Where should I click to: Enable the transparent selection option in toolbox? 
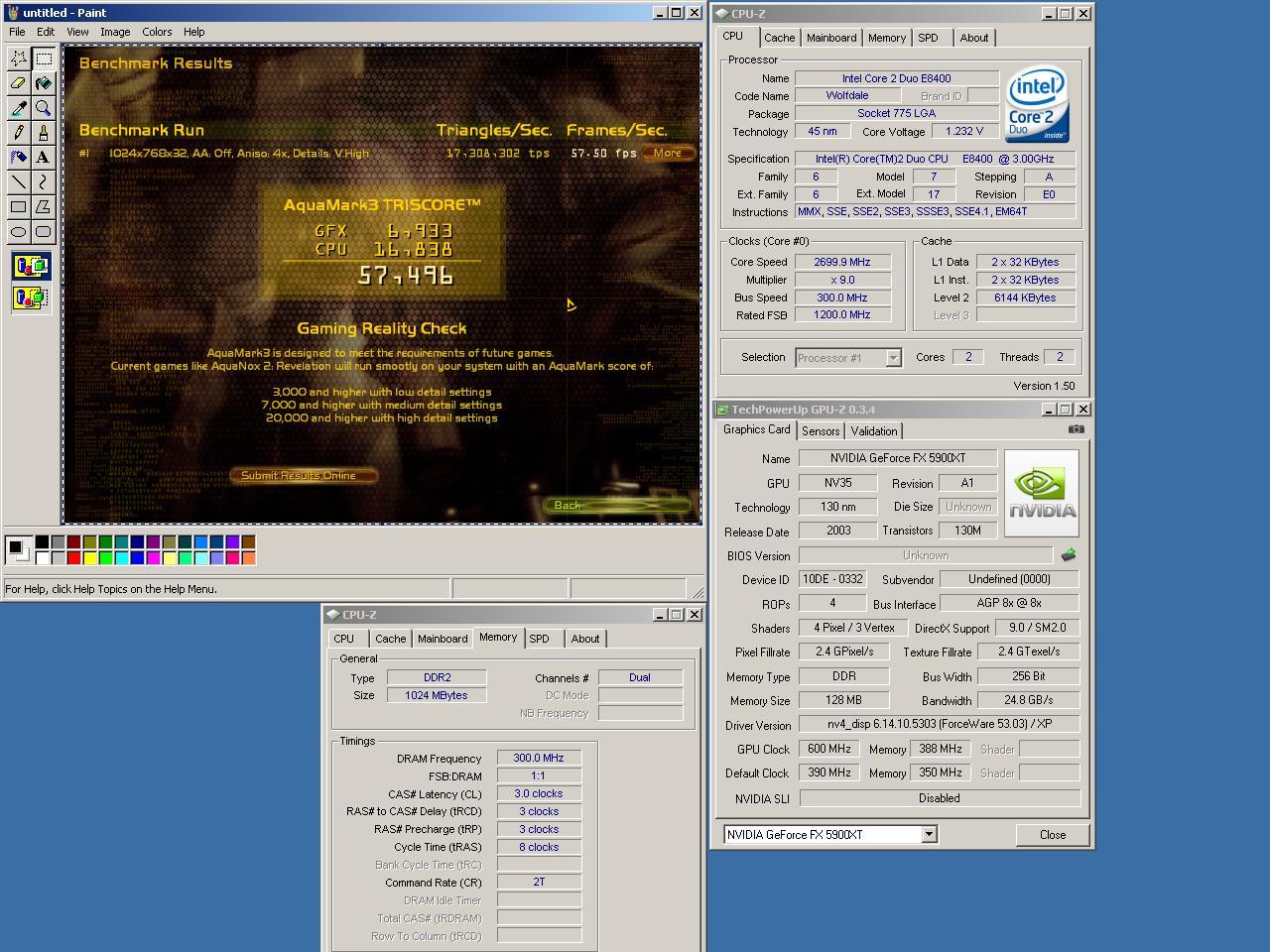click(31, 297)
